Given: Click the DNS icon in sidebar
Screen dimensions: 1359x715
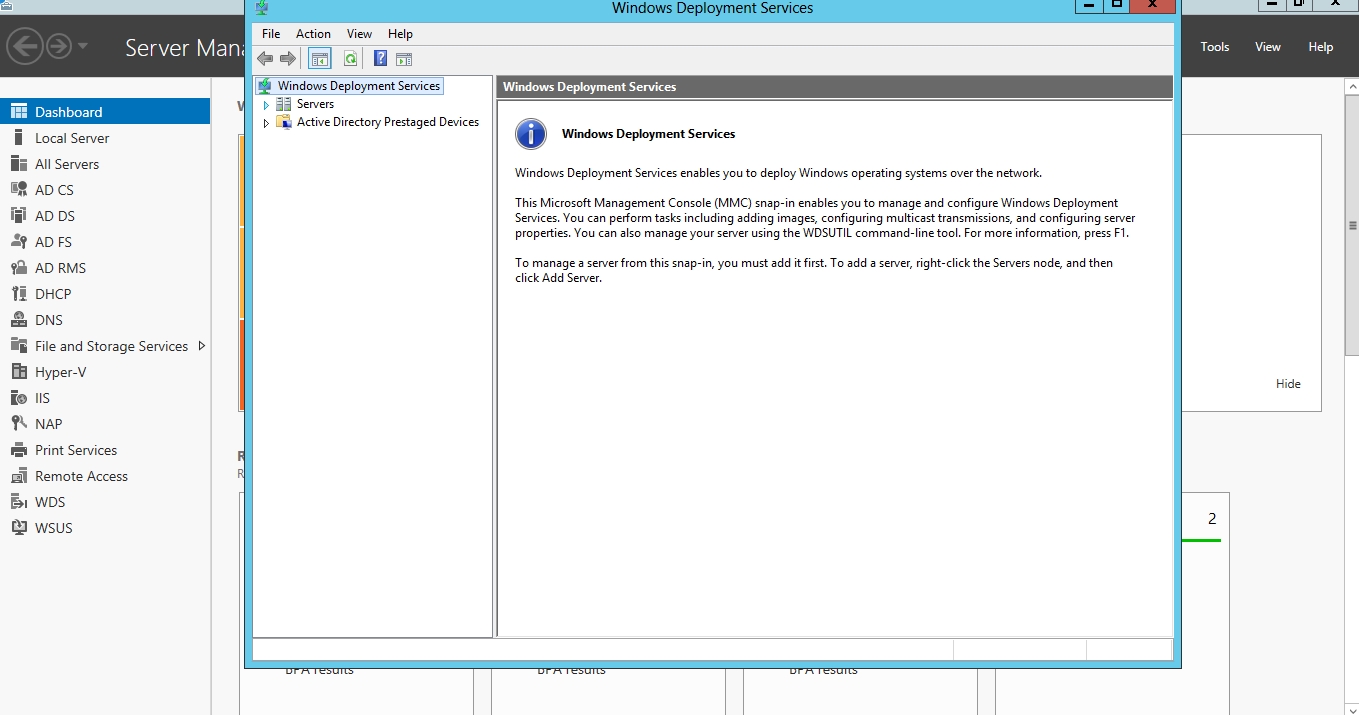Looking at the screenshot, I should click(18, 320).
